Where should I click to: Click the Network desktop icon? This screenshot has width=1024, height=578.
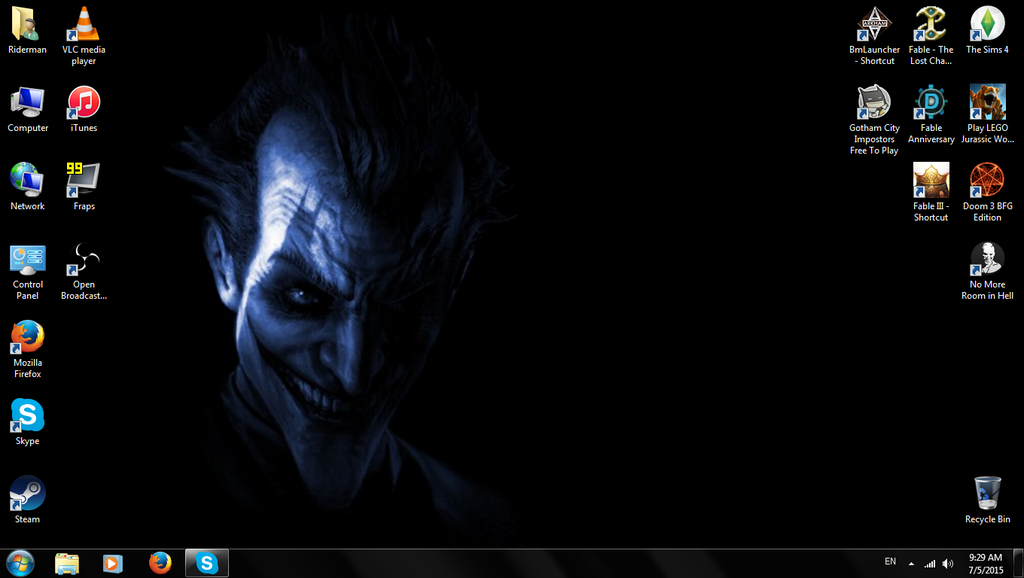(27, 187)
